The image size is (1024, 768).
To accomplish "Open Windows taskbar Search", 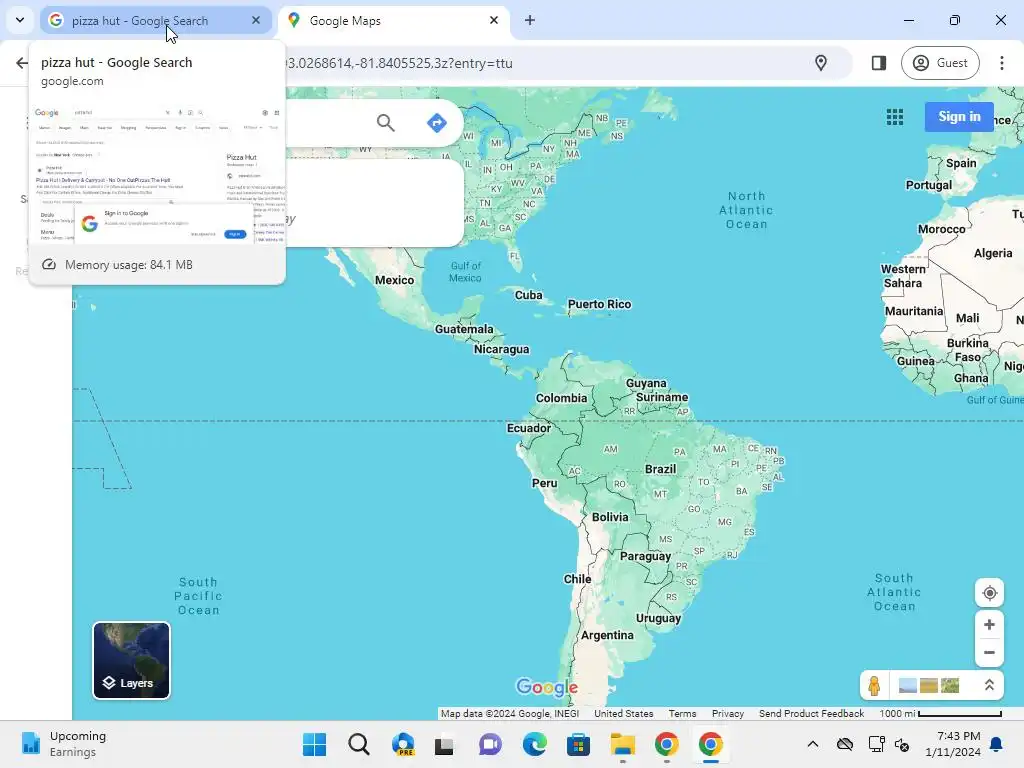I will 359,744.
